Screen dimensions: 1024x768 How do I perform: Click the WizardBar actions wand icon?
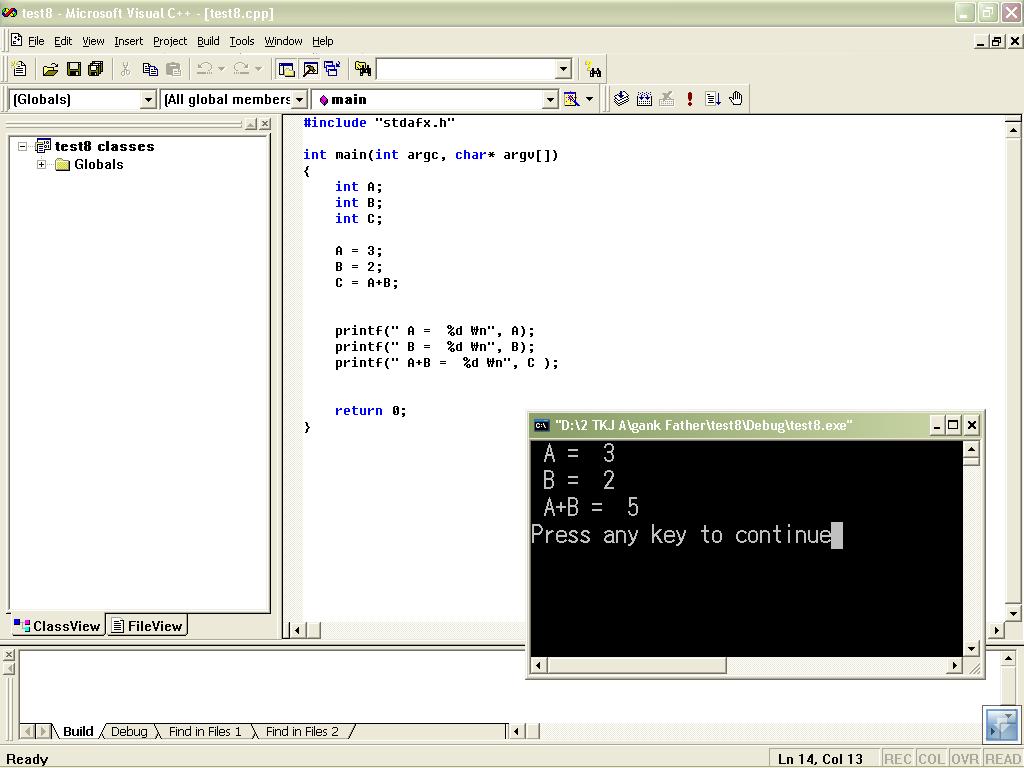[x=571, y=99]
